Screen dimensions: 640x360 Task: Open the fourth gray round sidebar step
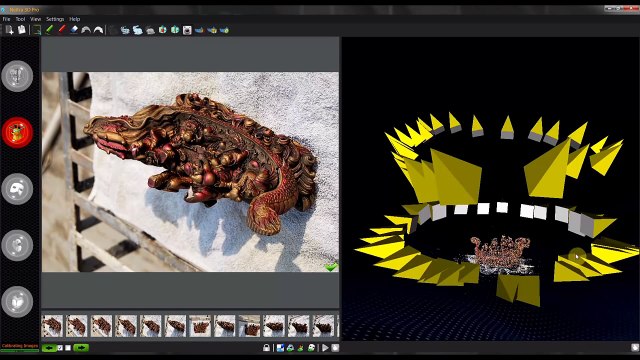pyautogui.click(x=17, y=245)
